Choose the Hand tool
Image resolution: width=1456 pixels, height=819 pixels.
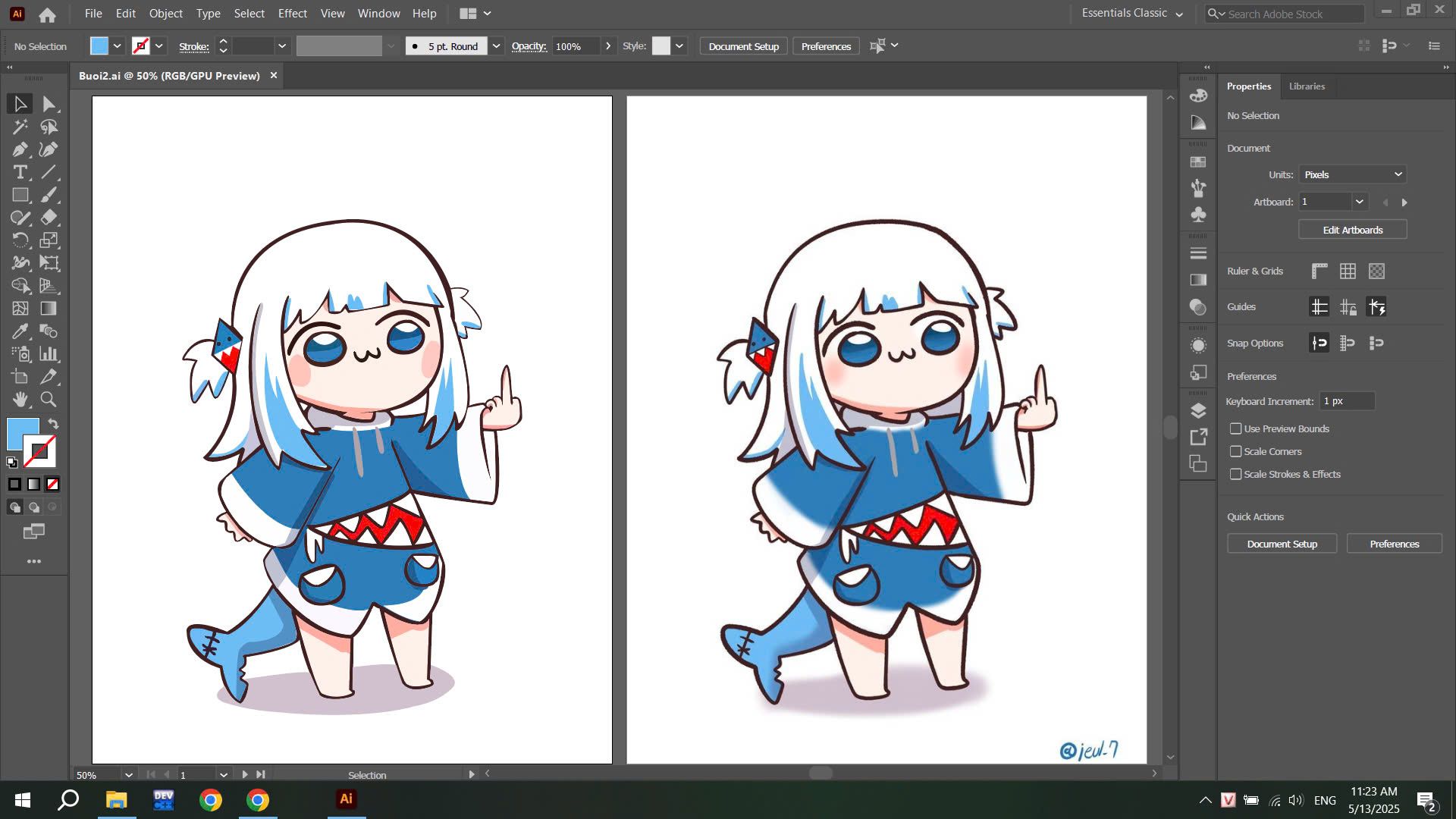(x=20, y=399)
